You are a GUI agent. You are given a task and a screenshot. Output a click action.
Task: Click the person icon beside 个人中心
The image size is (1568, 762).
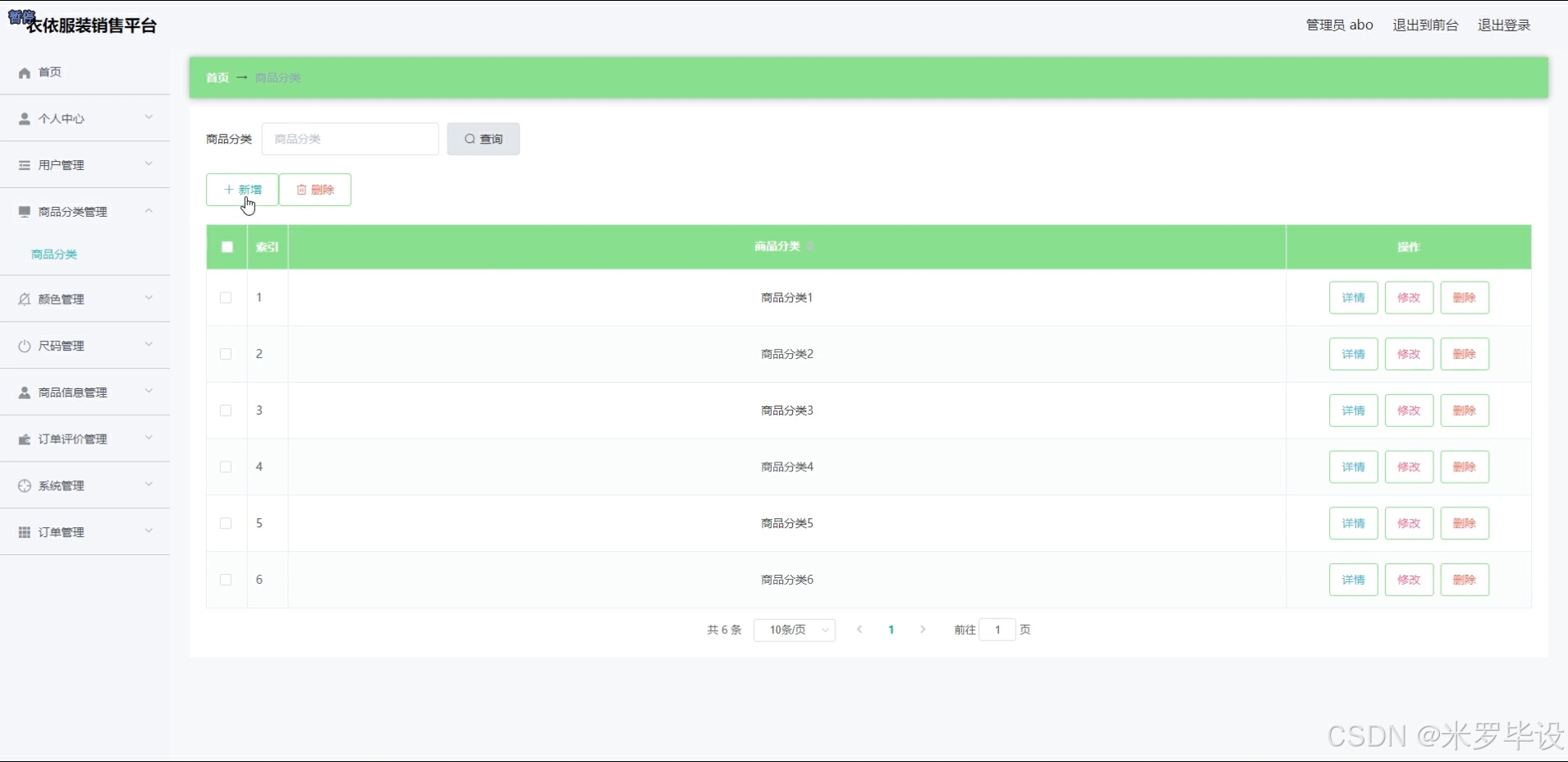(25, 119)
